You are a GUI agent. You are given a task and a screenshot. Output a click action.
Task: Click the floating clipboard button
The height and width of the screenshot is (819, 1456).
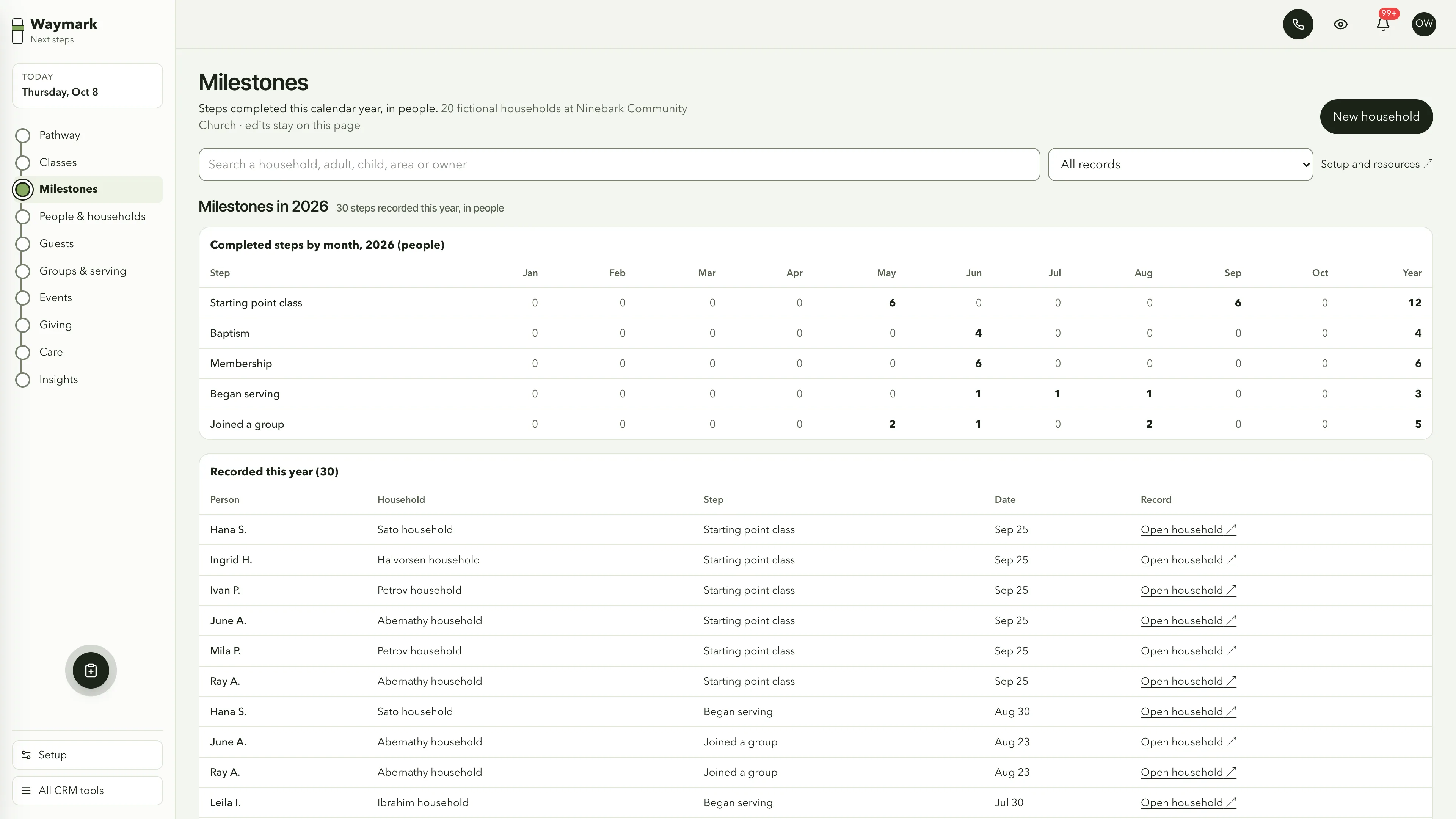tap(91, 670)
